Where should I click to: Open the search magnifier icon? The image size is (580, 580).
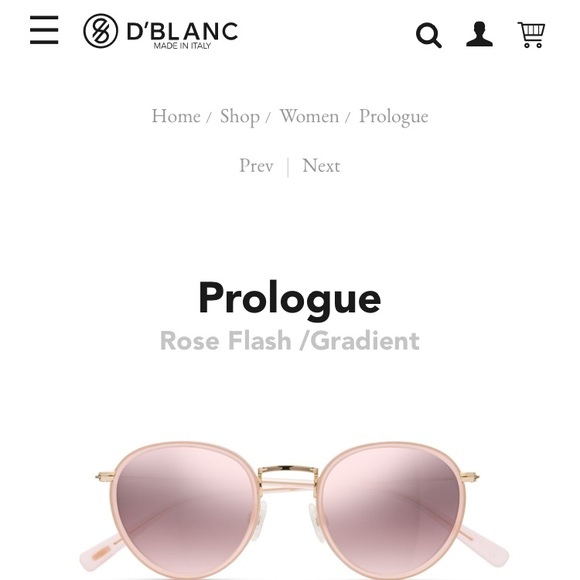[429, 35]
